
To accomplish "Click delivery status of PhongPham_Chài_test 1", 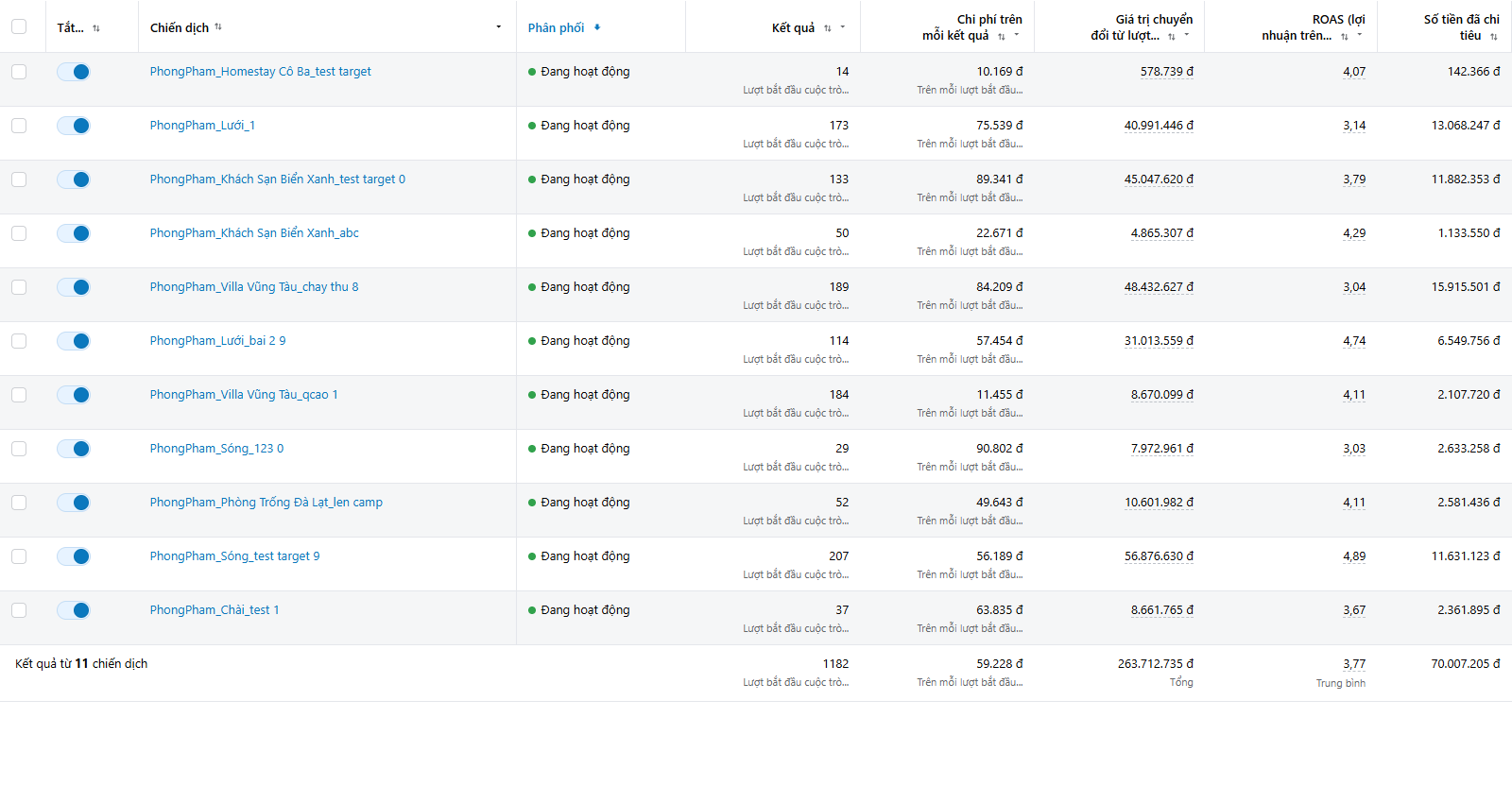I will point(578,610).
